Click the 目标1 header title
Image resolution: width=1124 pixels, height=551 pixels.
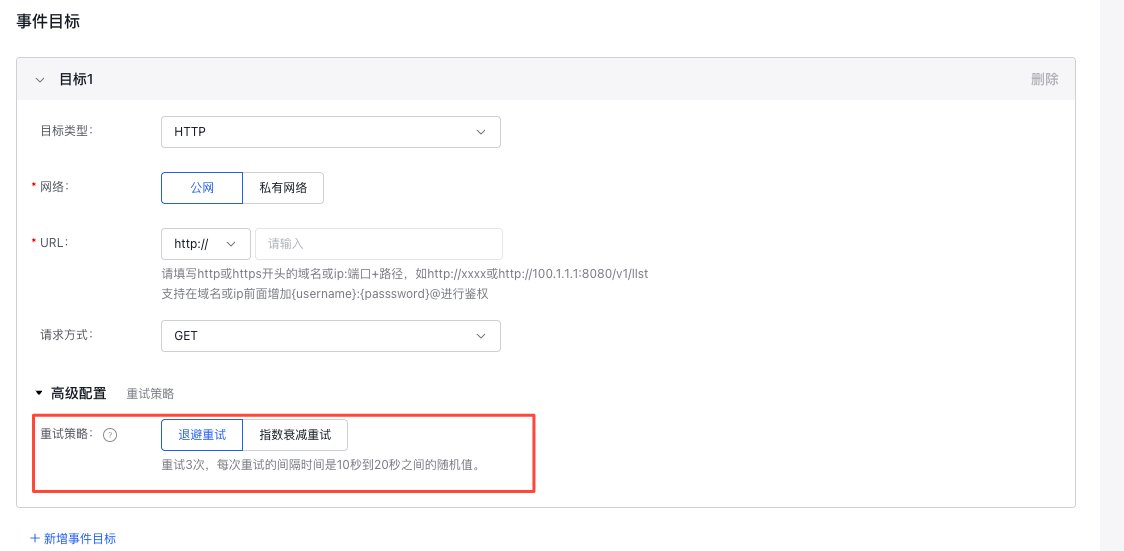(77, 79)
